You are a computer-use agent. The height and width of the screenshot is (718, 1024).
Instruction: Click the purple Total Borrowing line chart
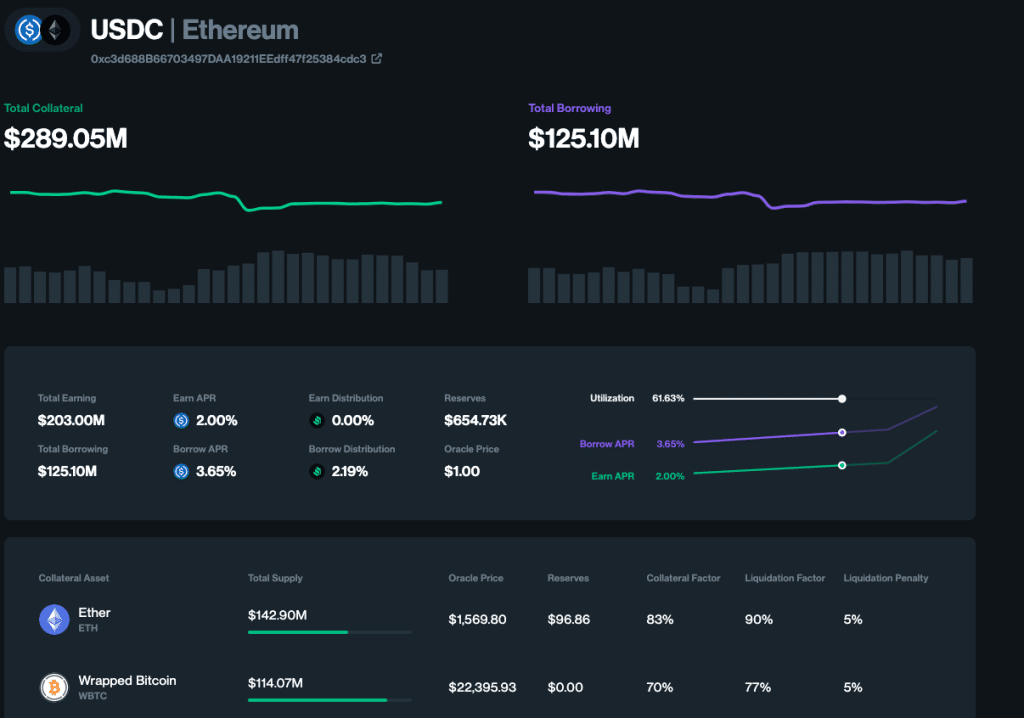pos(750,199)
